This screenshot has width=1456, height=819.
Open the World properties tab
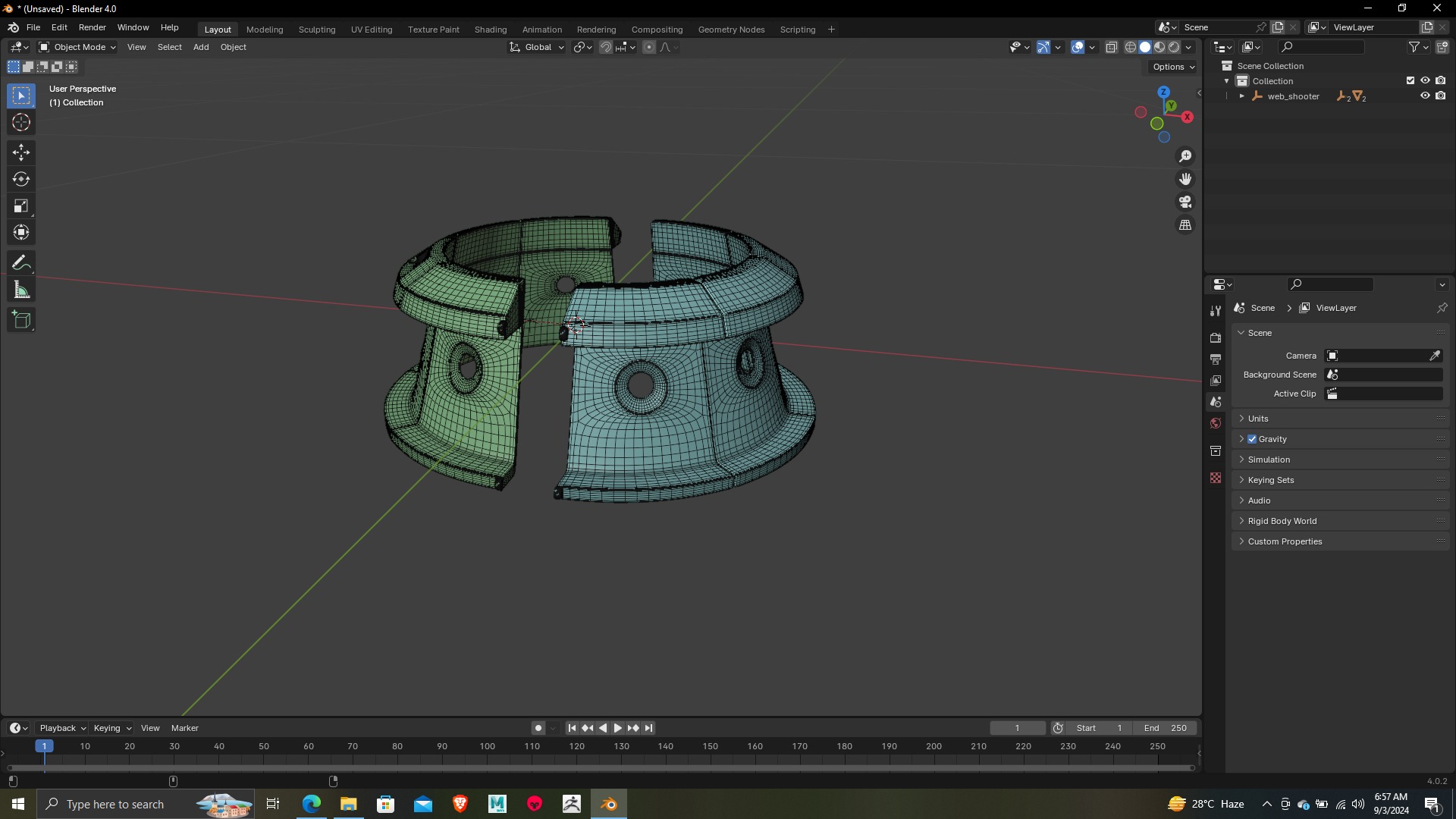pyautogui.click(x=1216, y=423)
